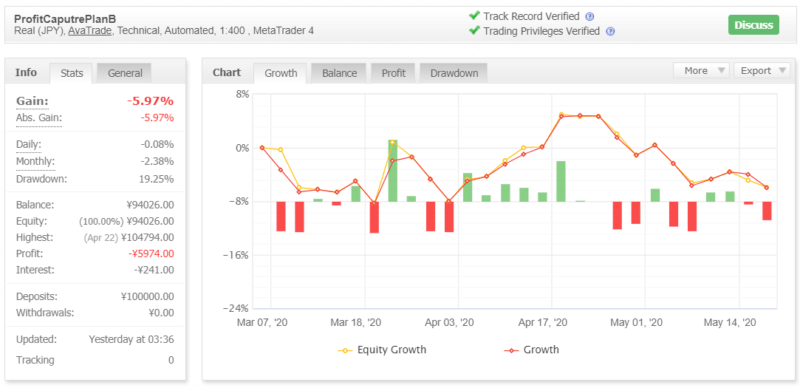This screenshot has height=388, width=800.
Task: Select the Growth chart tab
Action: click(281, 73)
